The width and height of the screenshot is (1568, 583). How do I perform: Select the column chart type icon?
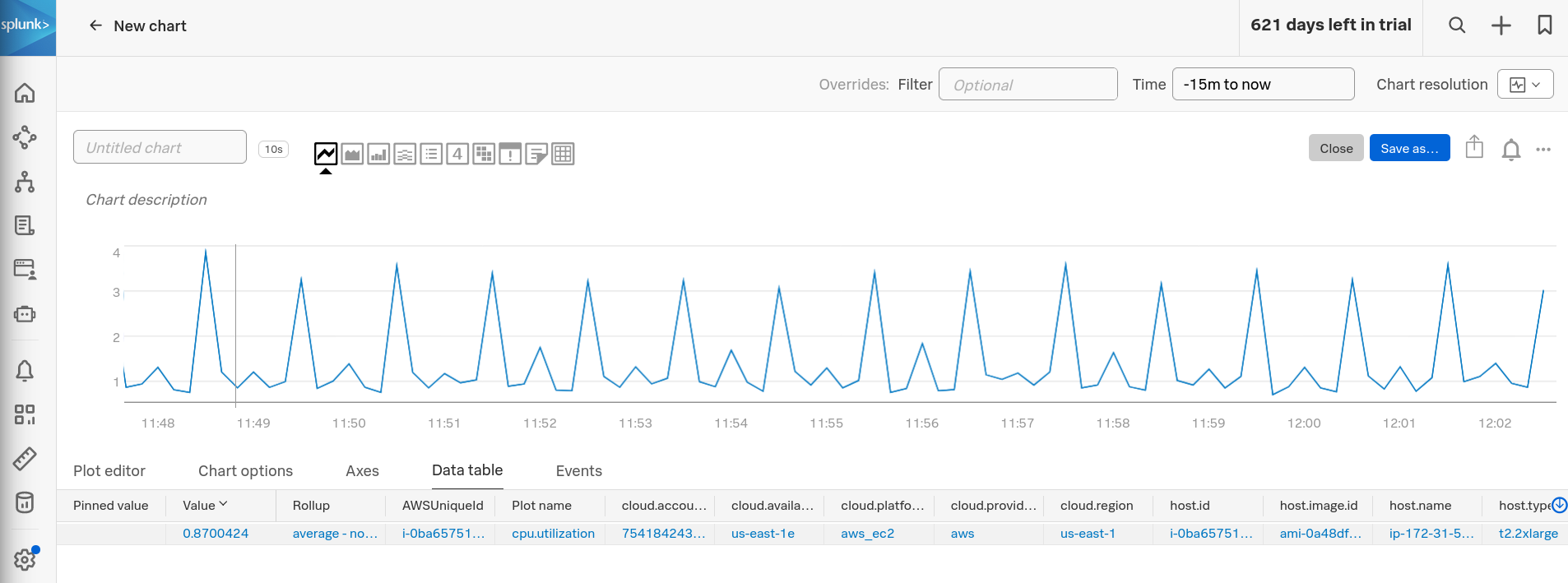coord(378,154)
